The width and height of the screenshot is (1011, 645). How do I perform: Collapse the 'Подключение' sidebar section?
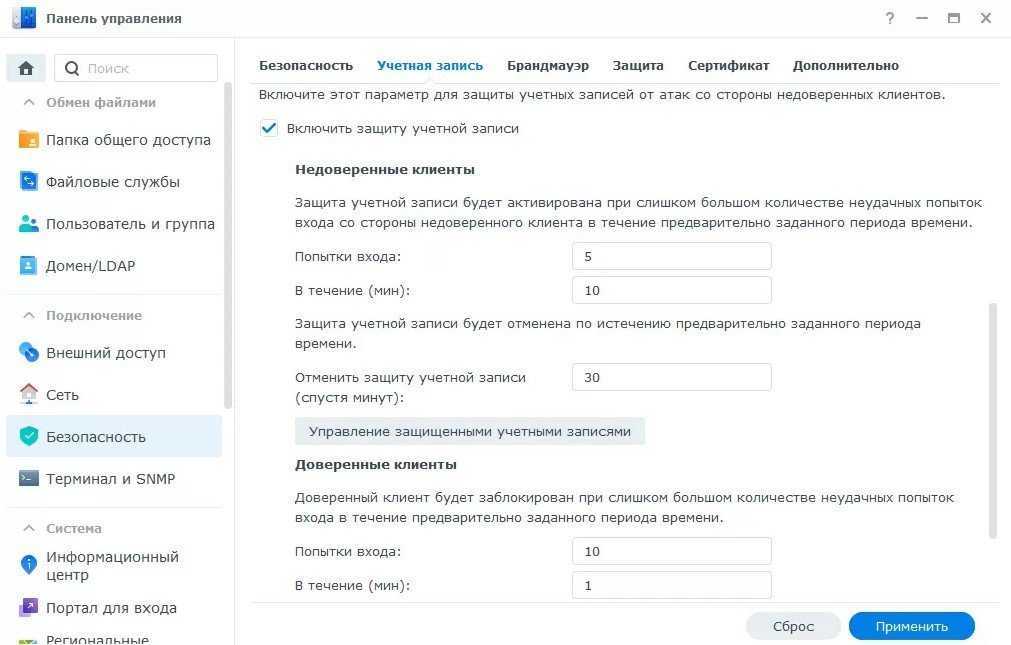coord(27,315)
